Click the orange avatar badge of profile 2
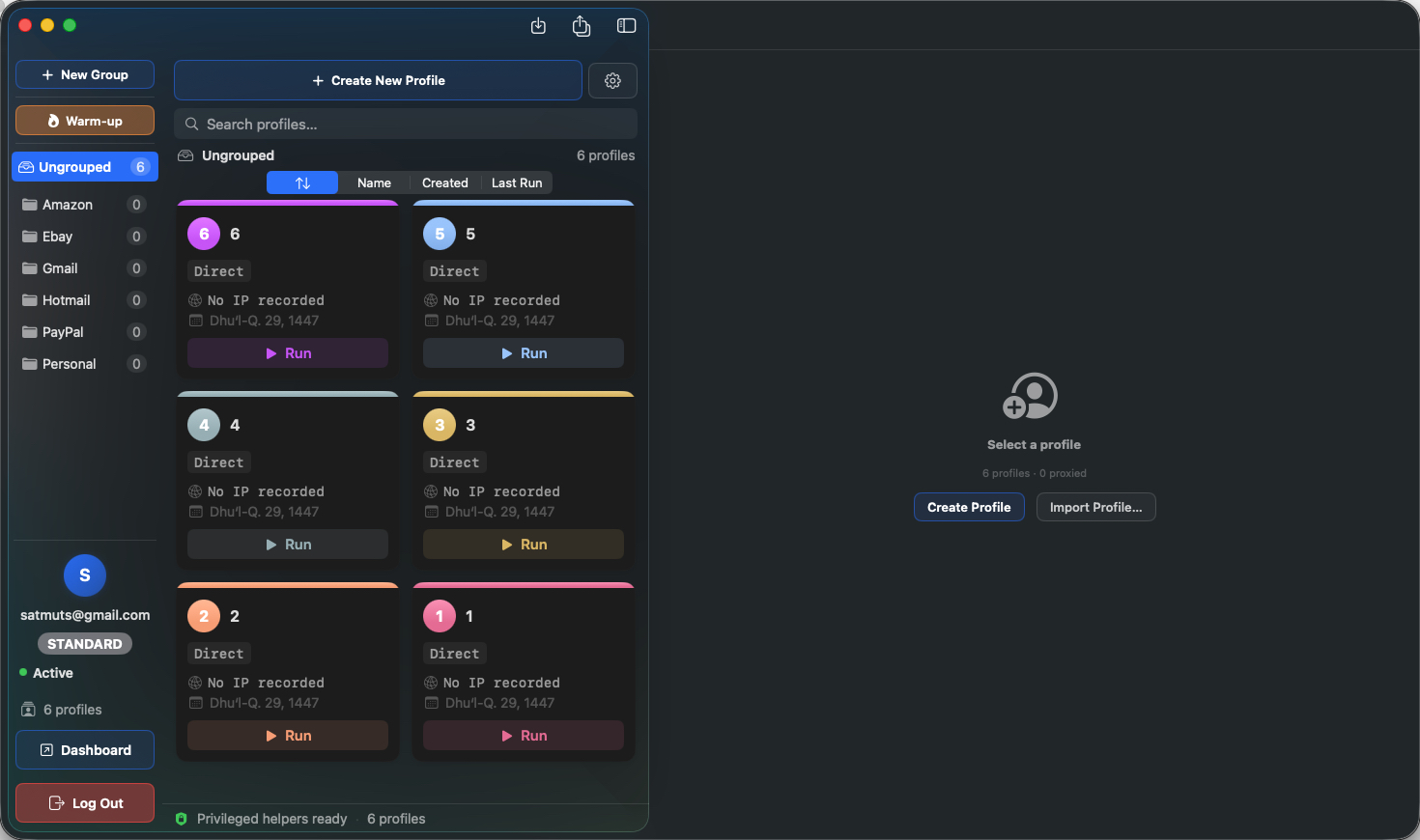This screenshot has height=840, width=1420. pos(204,616)
